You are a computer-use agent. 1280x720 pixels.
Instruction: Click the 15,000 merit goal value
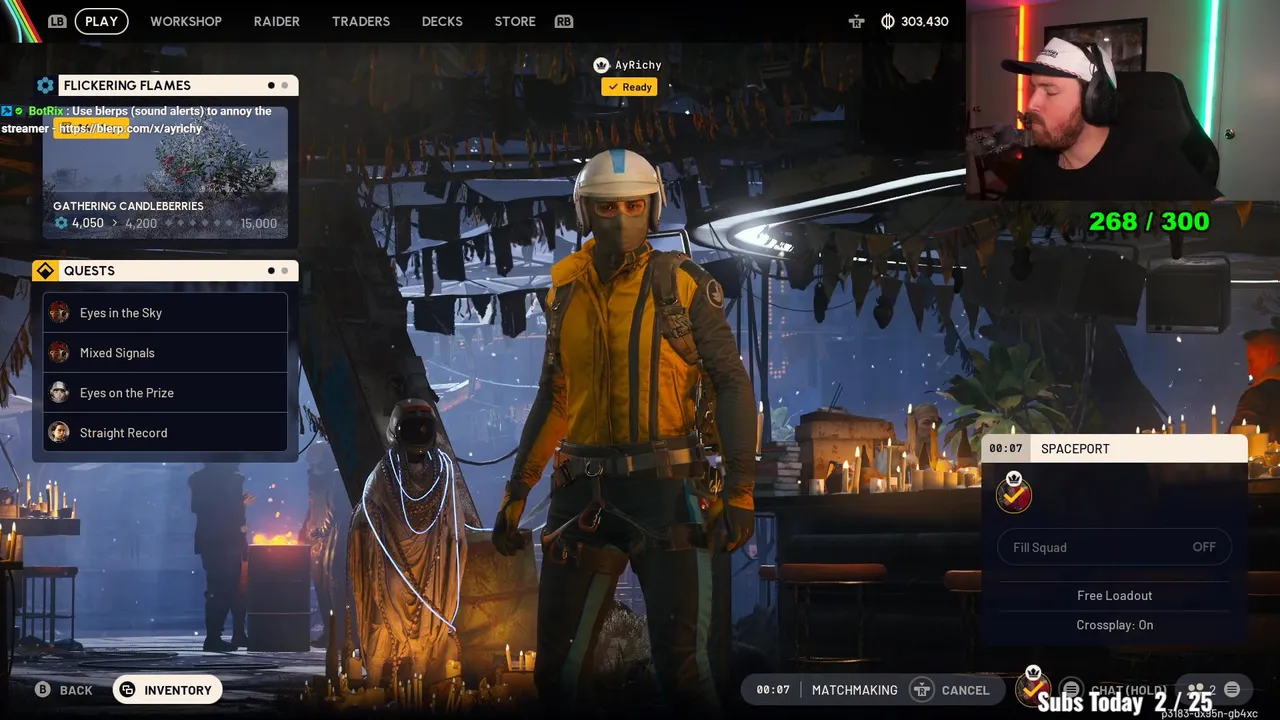tap(259, 223)
